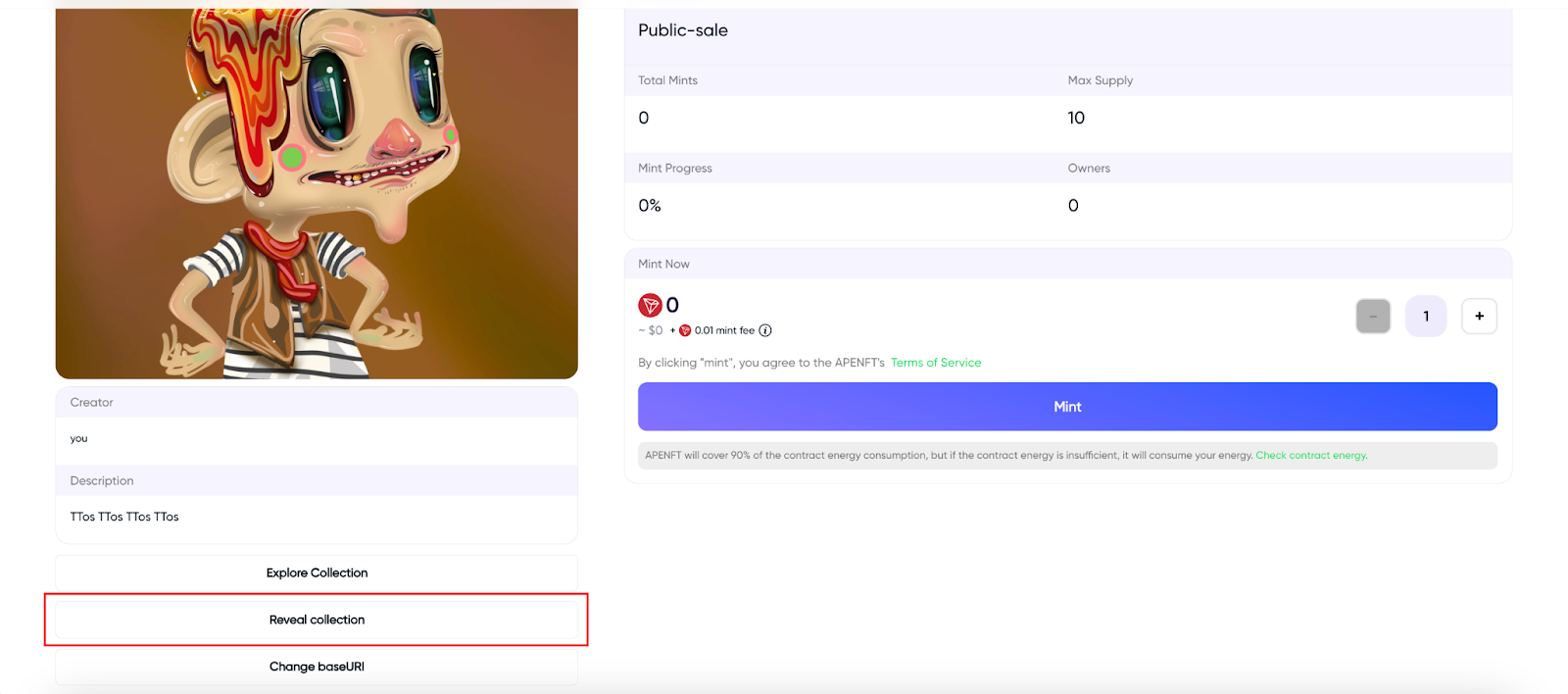The width and height of the screenshot is (1568, 694).
Task: Click the Reveal collection button
Action: click(x=317, y=620)
